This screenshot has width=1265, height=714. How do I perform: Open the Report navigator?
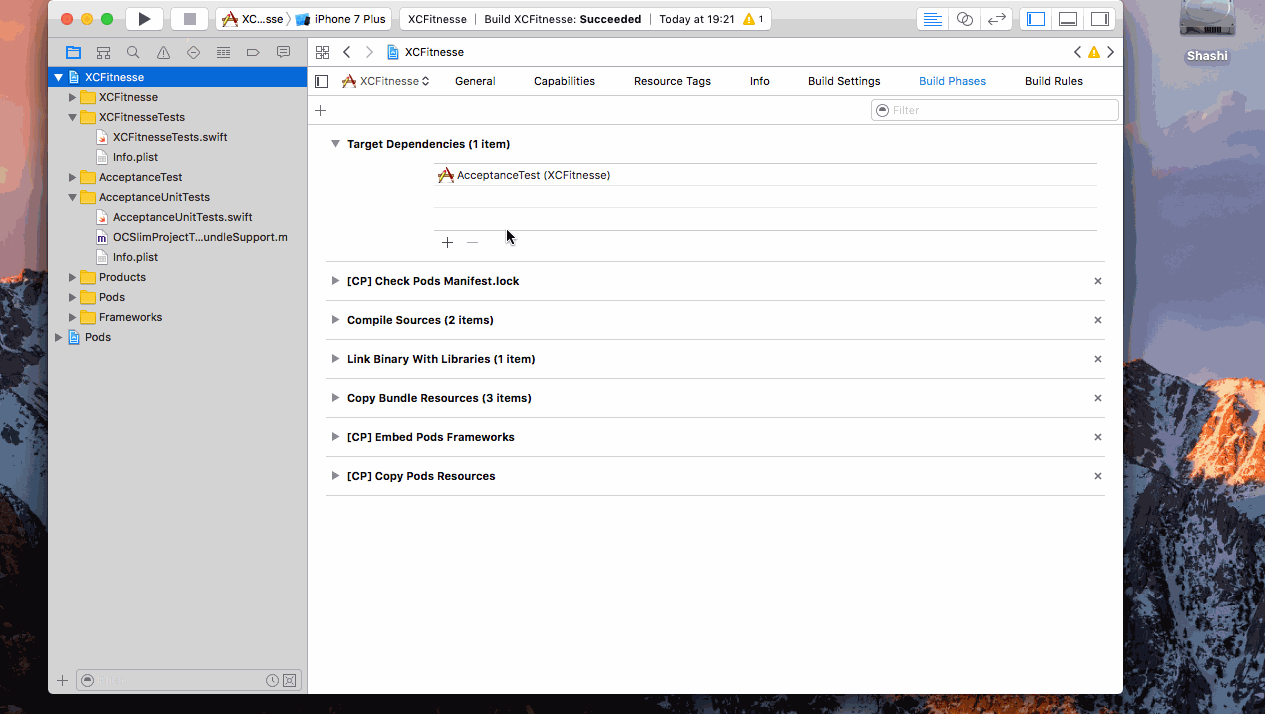pos(283,52)
